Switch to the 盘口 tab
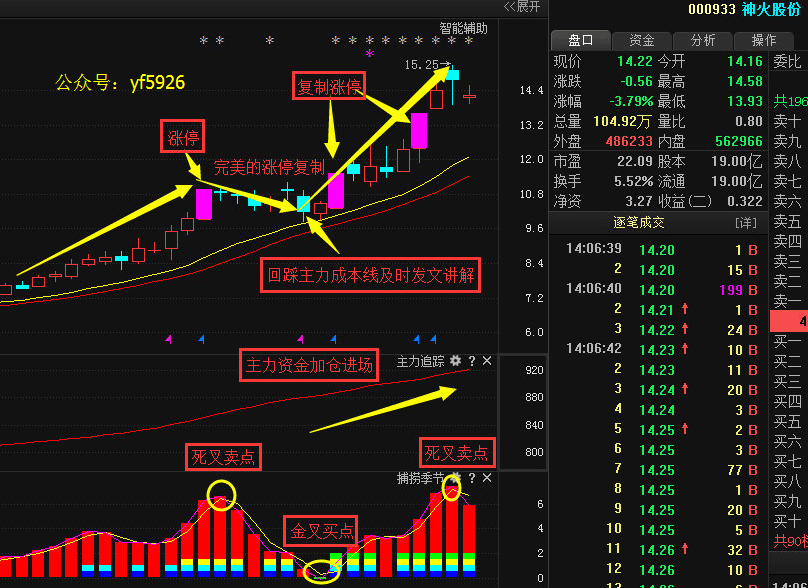 (x=580, y=40)
